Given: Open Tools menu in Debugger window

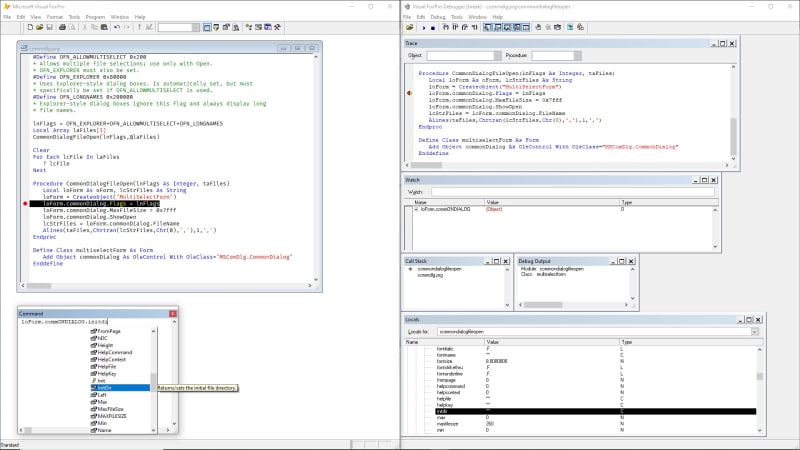Looking at the screenshot, I should pos(457,17).
